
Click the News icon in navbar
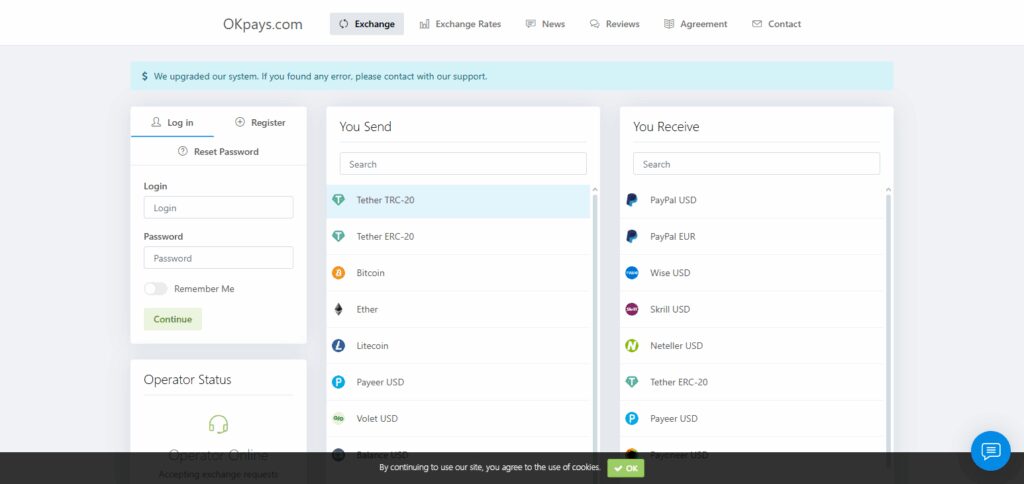(531, 24)
